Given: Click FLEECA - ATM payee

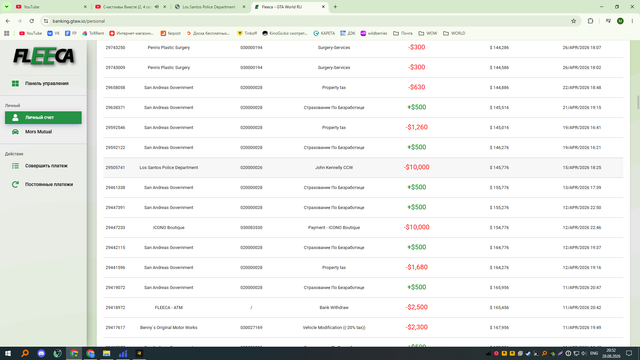Looking at the screenshot, I should pos(169,308).
